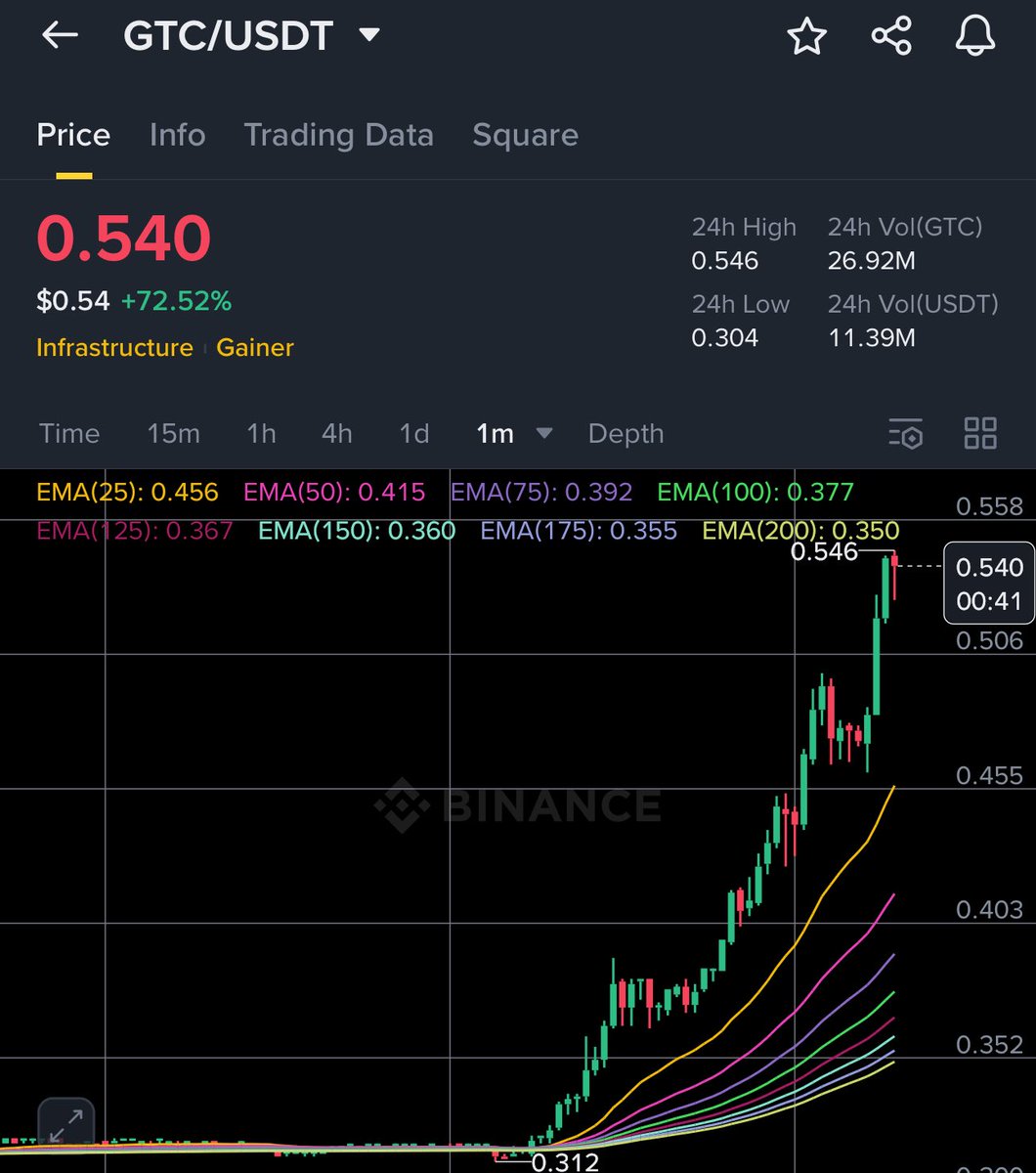This screenshot has height=1173, width=1036.
Task: Select the 1h interval
Action: [x=261, y=433]
